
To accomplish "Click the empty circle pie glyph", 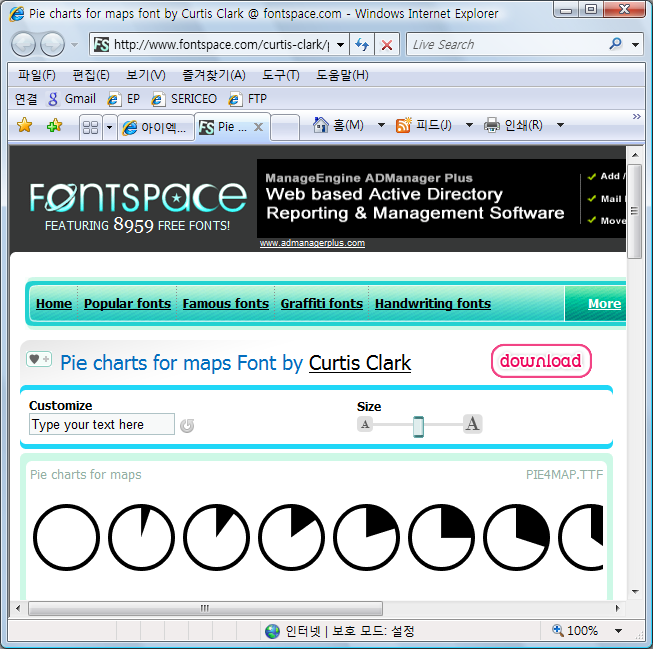I will point(67,537).
